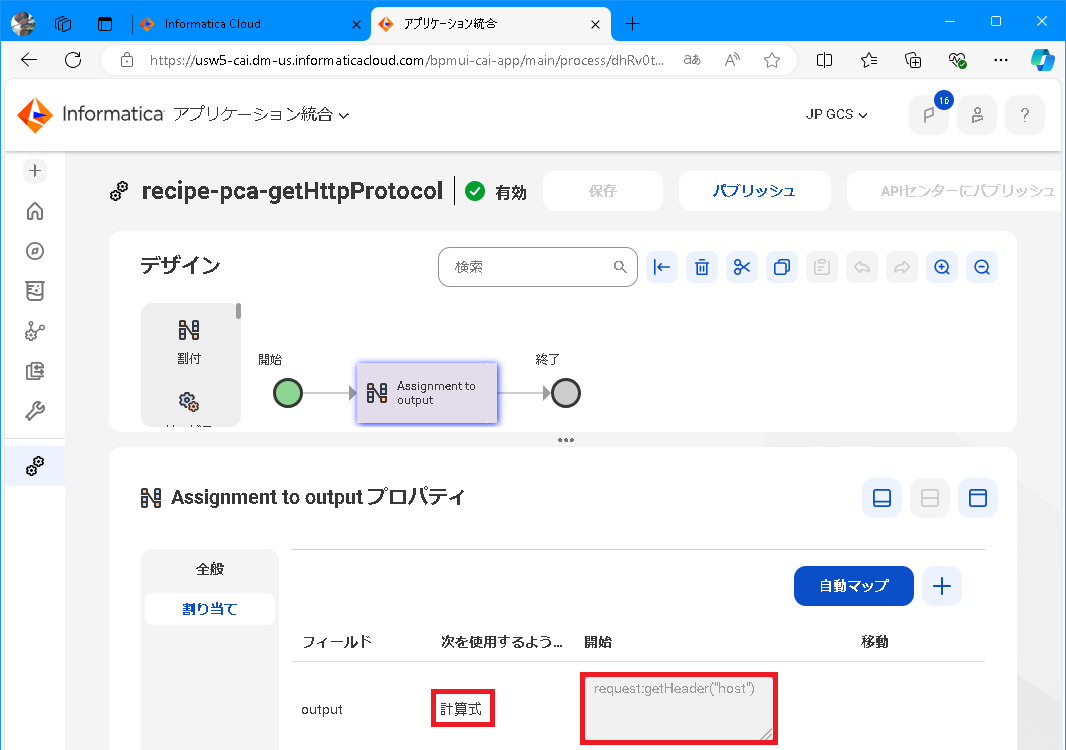Select the gray 終了 end node
The height and width of the screenshot is (750, 1066).
click(x=566, y=393)
